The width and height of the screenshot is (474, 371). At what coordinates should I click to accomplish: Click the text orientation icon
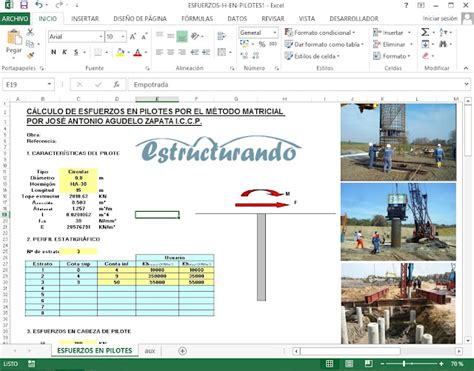(x=195, y=36)
